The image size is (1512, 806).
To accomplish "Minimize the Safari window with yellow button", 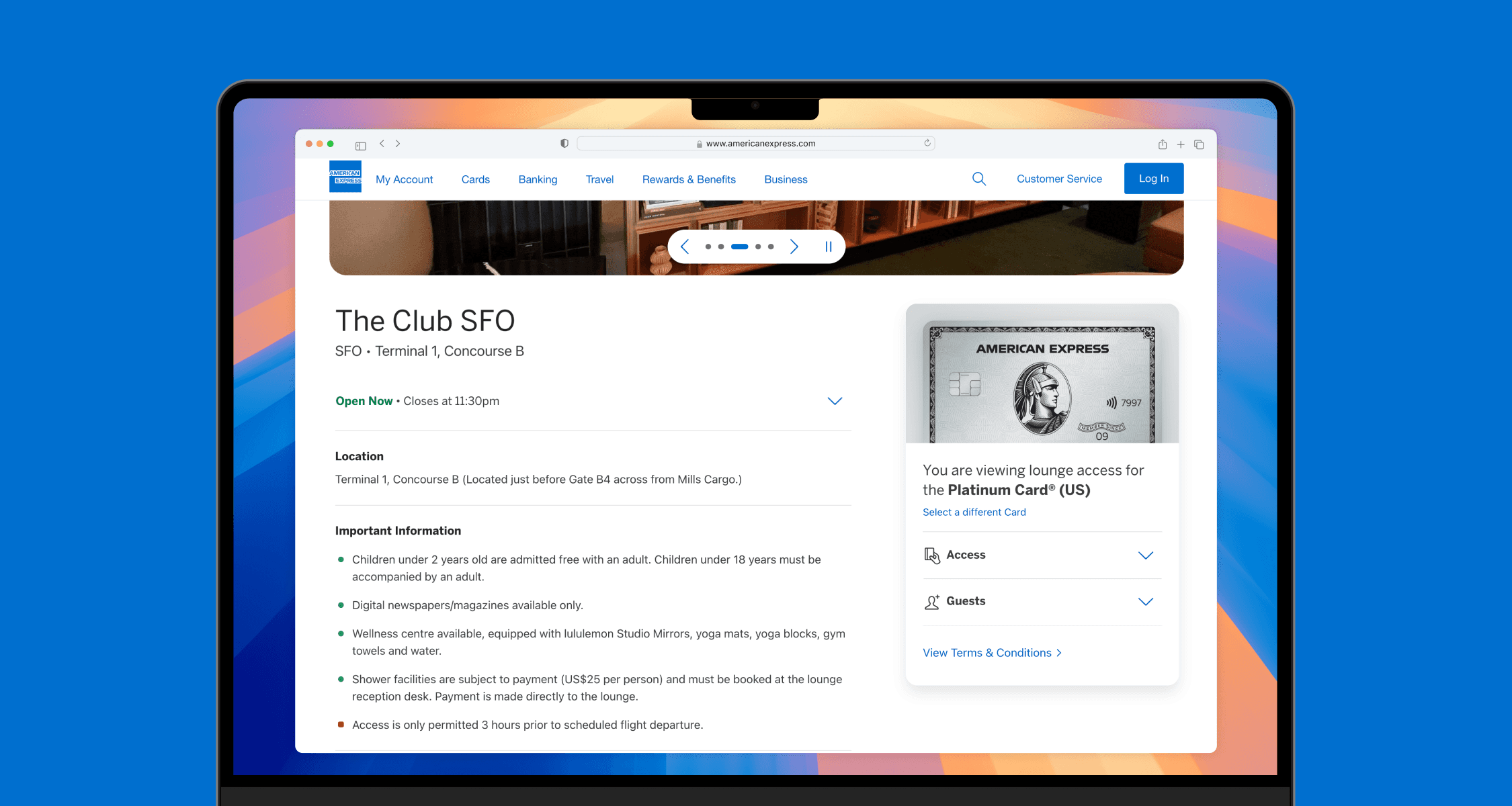I will [320, 144].
